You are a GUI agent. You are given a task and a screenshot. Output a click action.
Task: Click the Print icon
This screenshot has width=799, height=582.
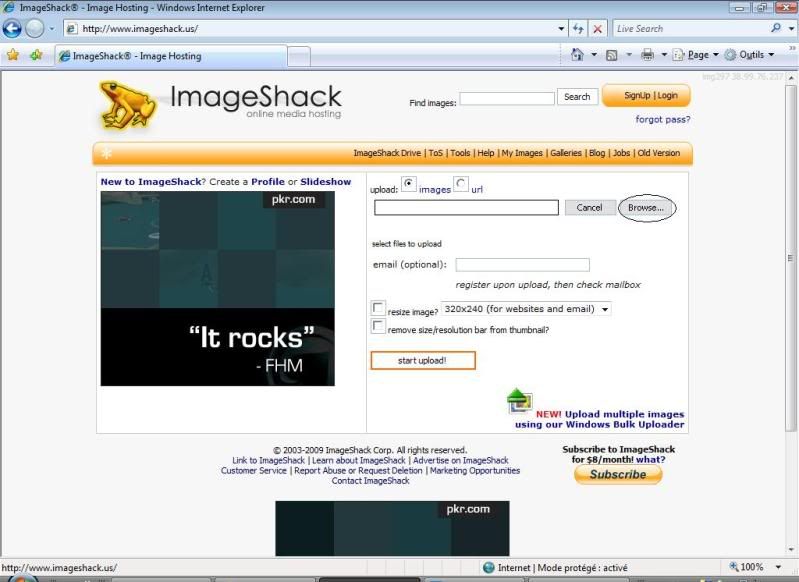[647, 55]
